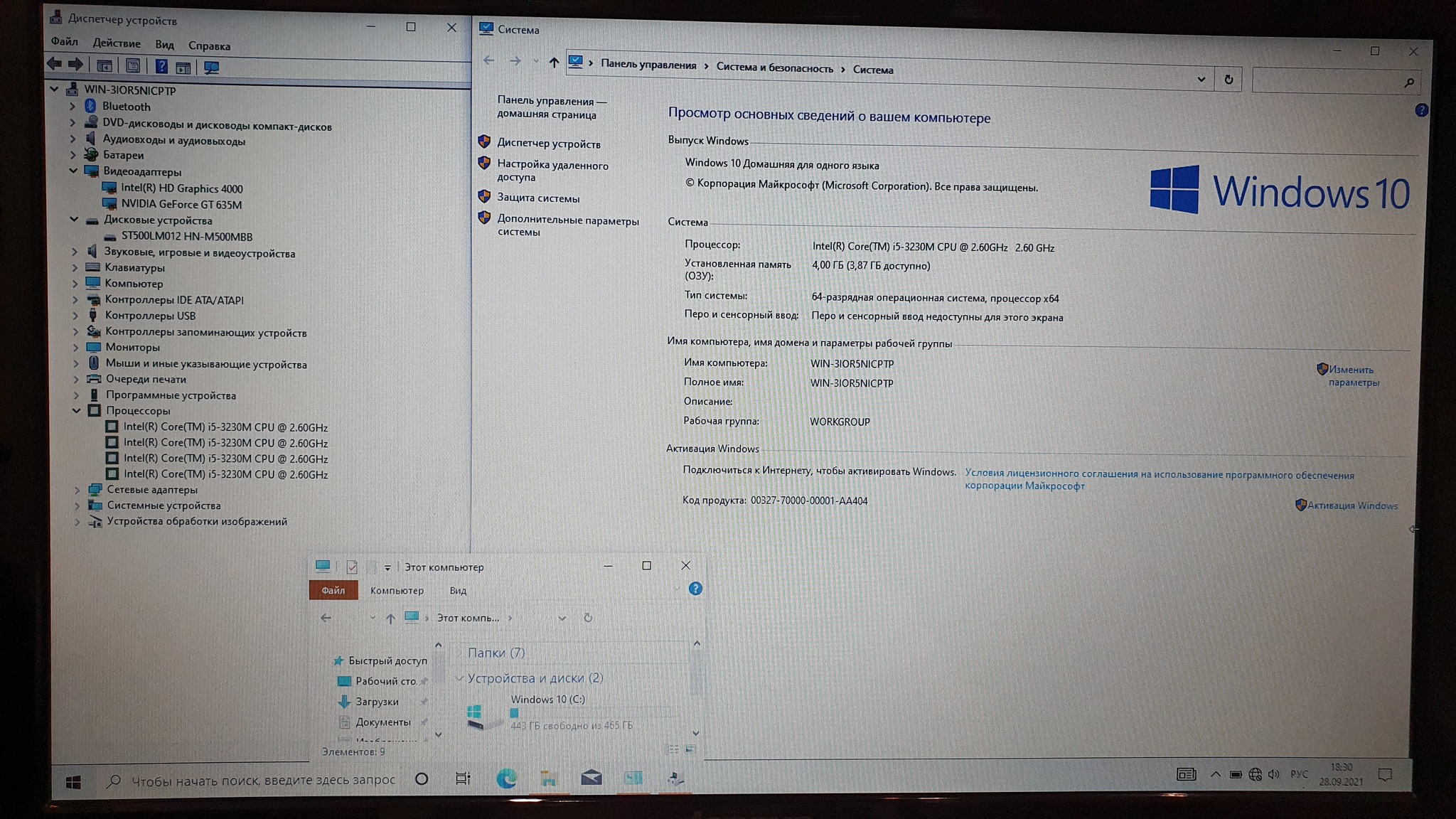Switch to the Компьютер ribbon tab
The width and height of the screenshot is (1456, 819).
397,590
